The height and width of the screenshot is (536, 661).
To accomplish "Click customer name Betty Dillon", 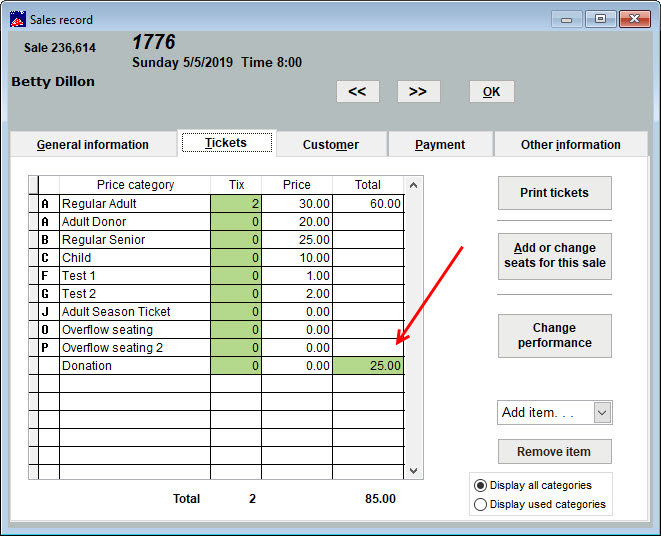I will pos(53,81).
